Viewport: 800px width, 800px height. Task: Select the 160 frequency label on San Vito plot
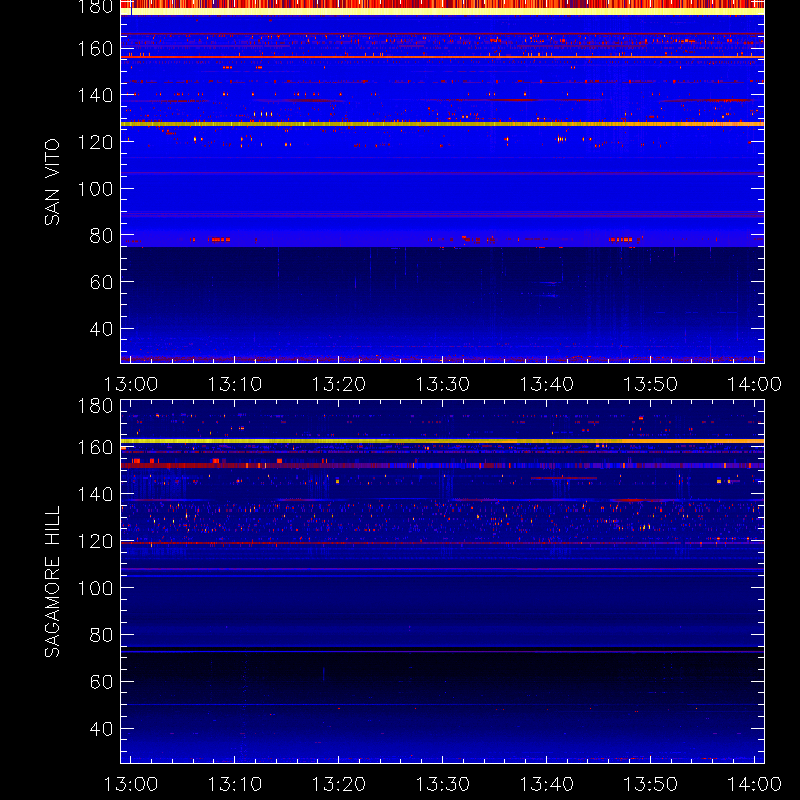(x=95, y=49)
